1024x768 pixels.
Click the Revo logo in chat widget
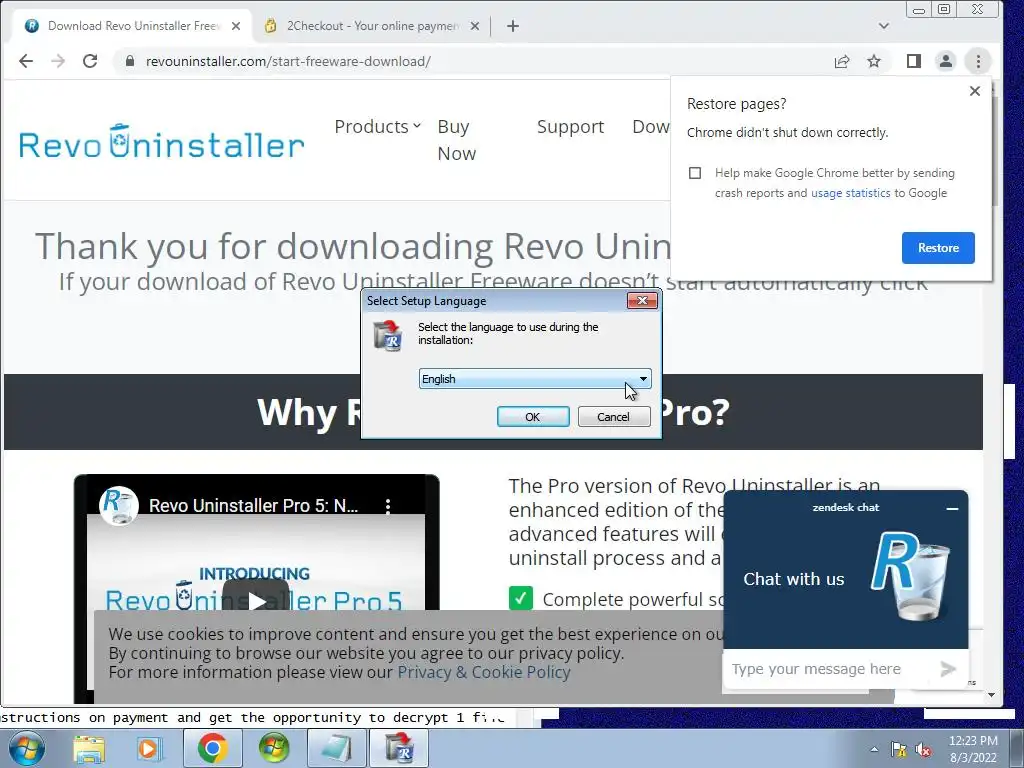click(912, 576)
